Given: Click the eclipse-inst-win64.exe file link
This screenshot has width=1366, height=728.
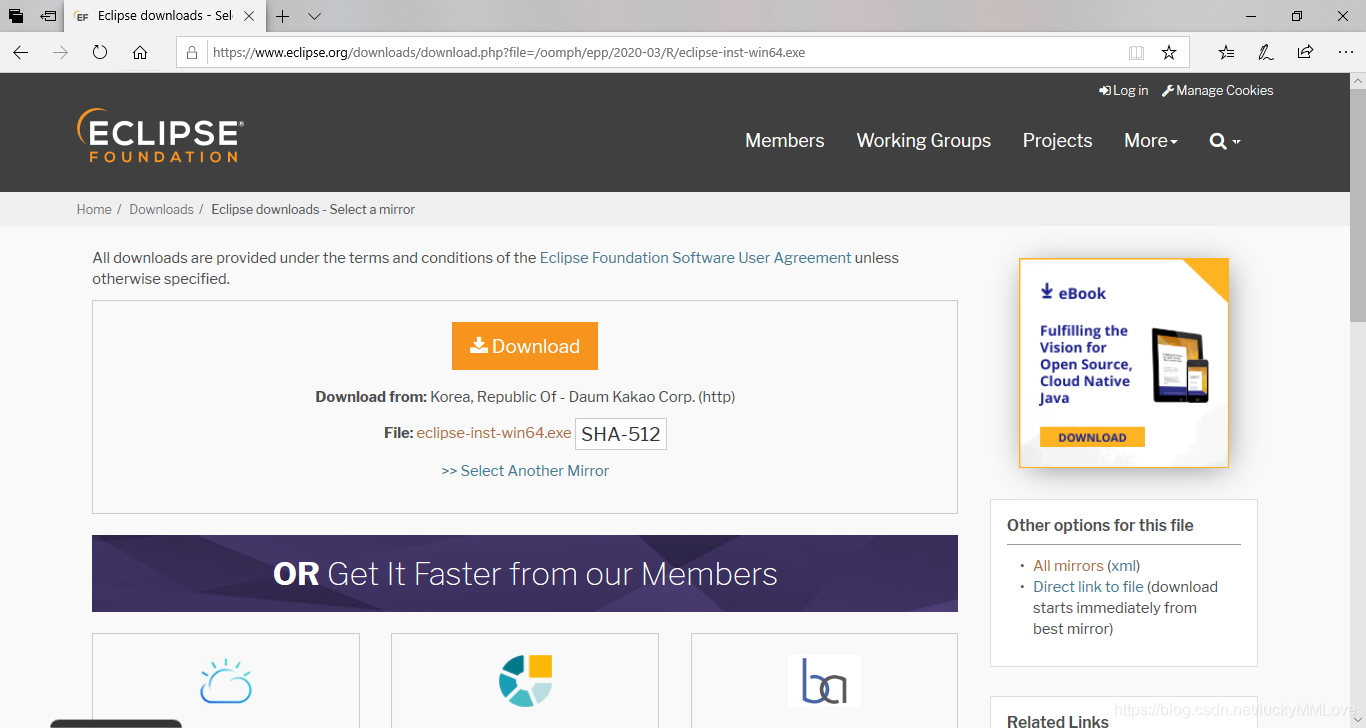Looking at the screenshot, I should (494, 433).
